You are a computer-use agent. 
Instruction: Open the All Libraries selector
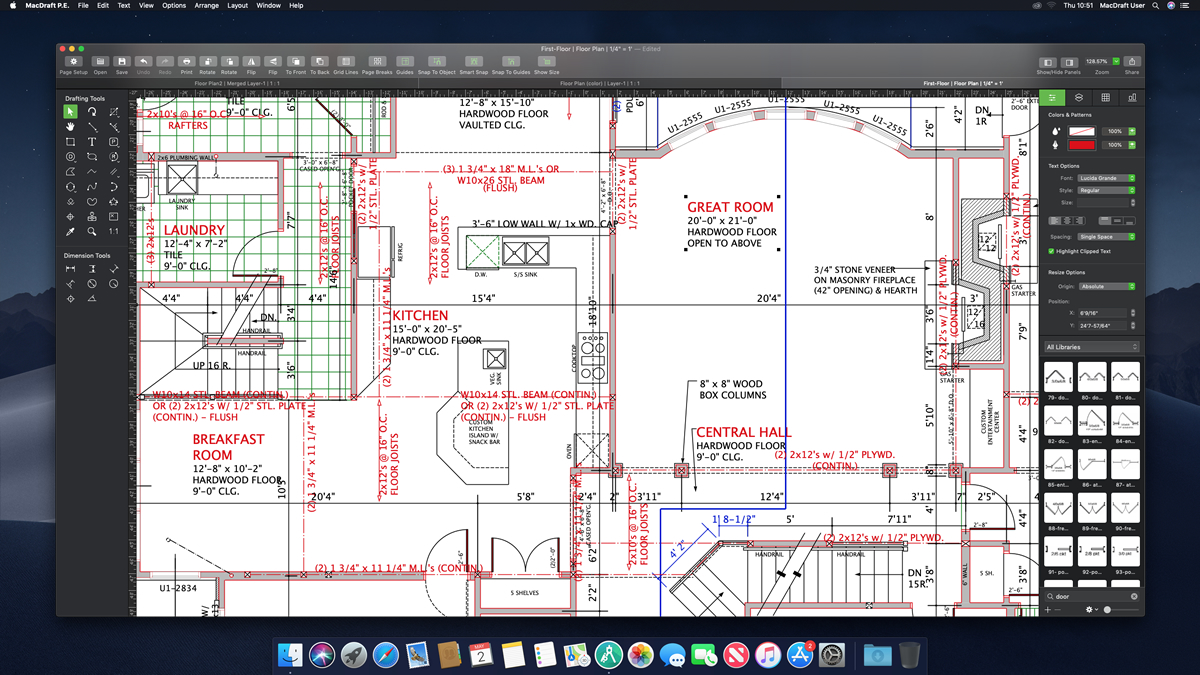(x=1090, y=345)
